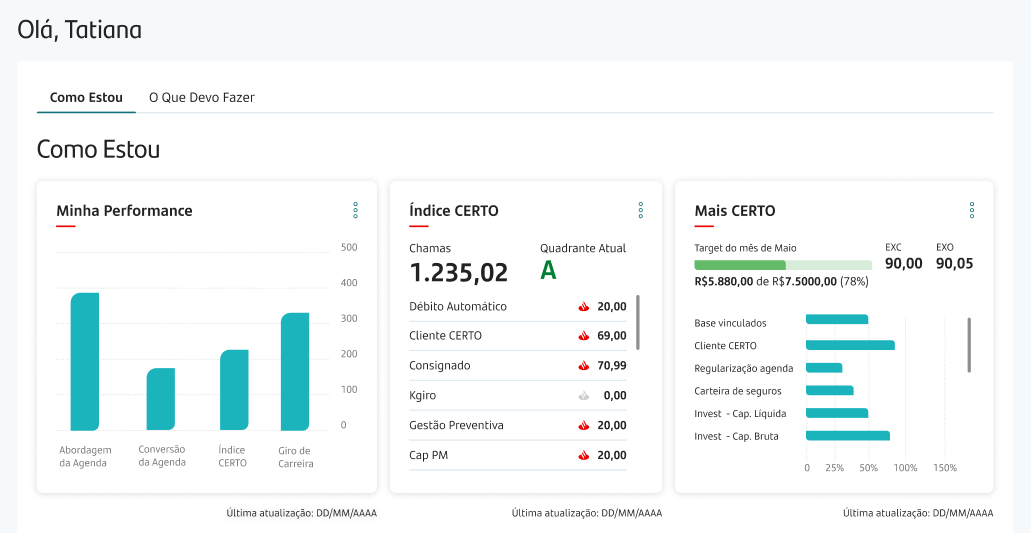Switch to O Que Devo Fazer tab
Image resolution: width=1031 pixels, height=533 pixels.
click(202, 97)
